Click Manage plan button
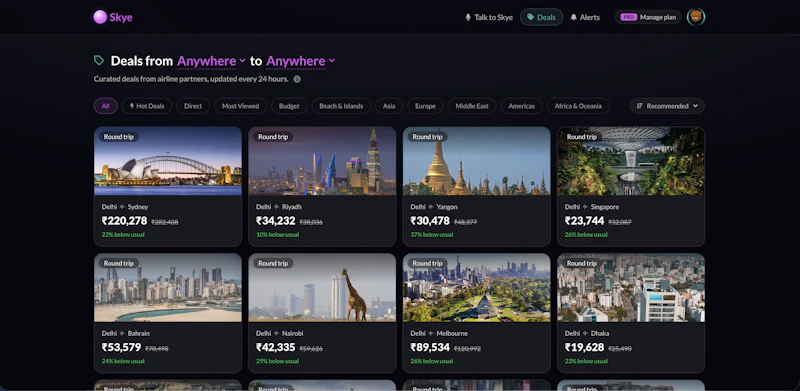This screenshot has width=800, height=391. [x=648, y=17]
